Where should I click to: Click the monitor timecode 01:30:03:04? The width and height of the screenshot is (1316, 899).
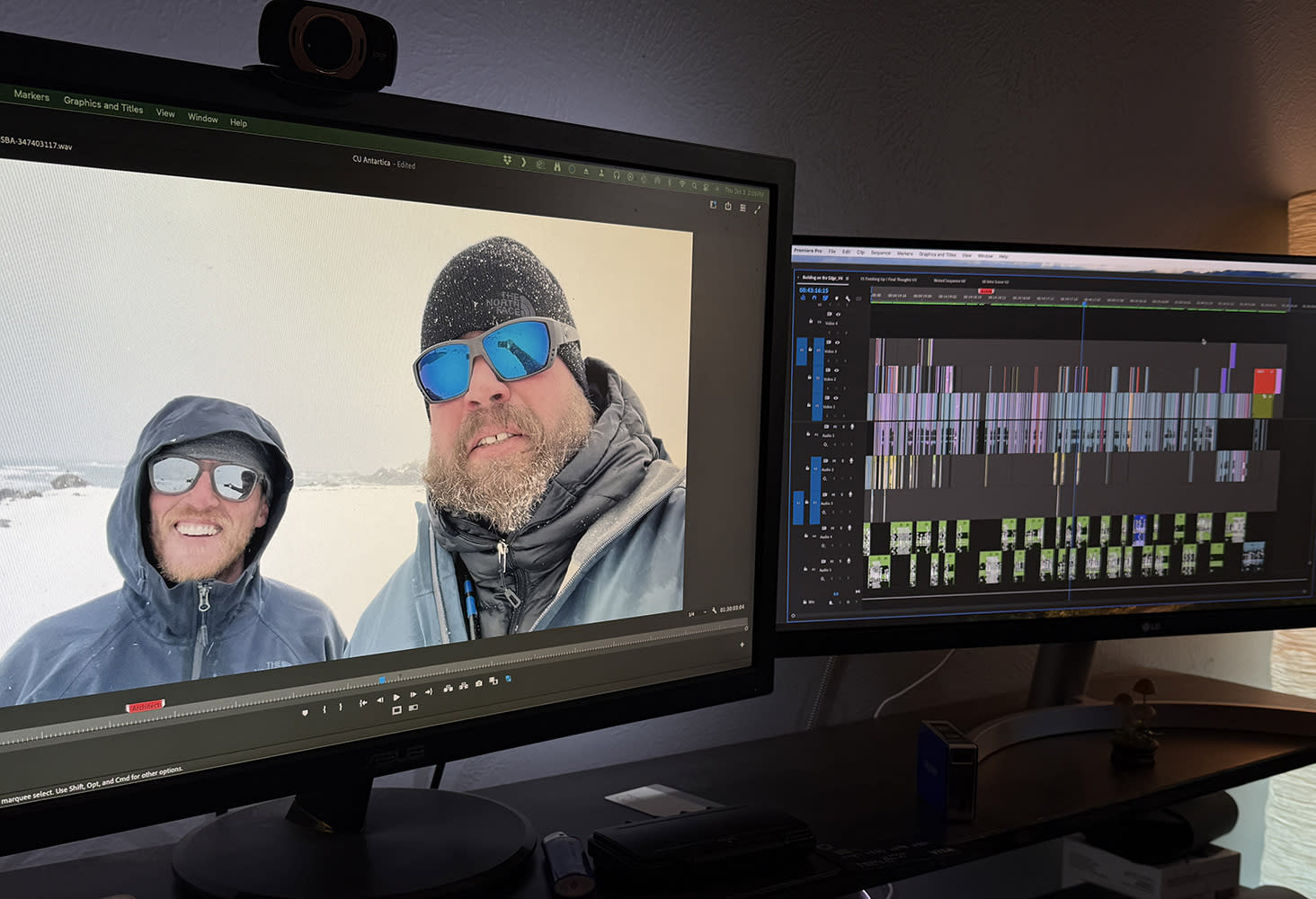(x=732, y=610)
